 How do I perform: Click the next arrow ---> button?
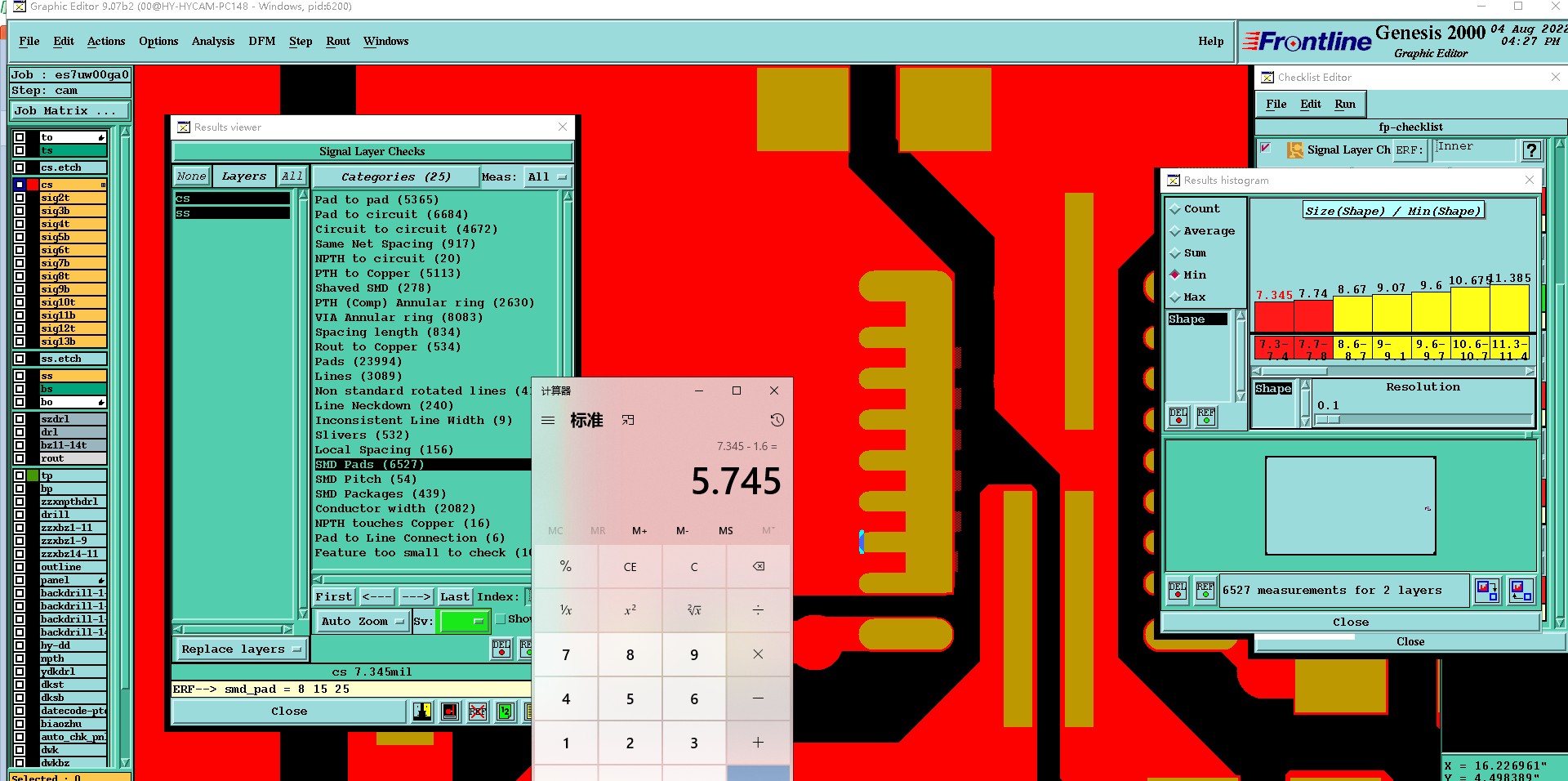point(416,596)
